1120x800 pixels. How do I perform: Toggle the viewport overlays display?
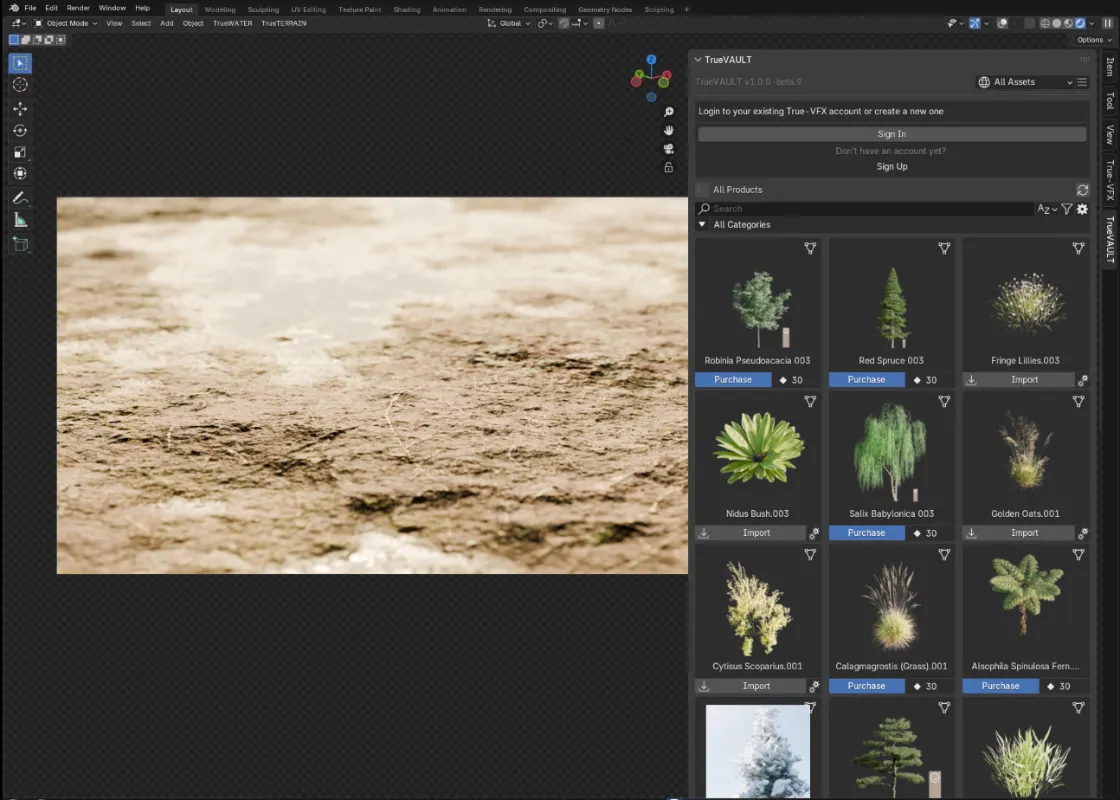pos(1003,23)
